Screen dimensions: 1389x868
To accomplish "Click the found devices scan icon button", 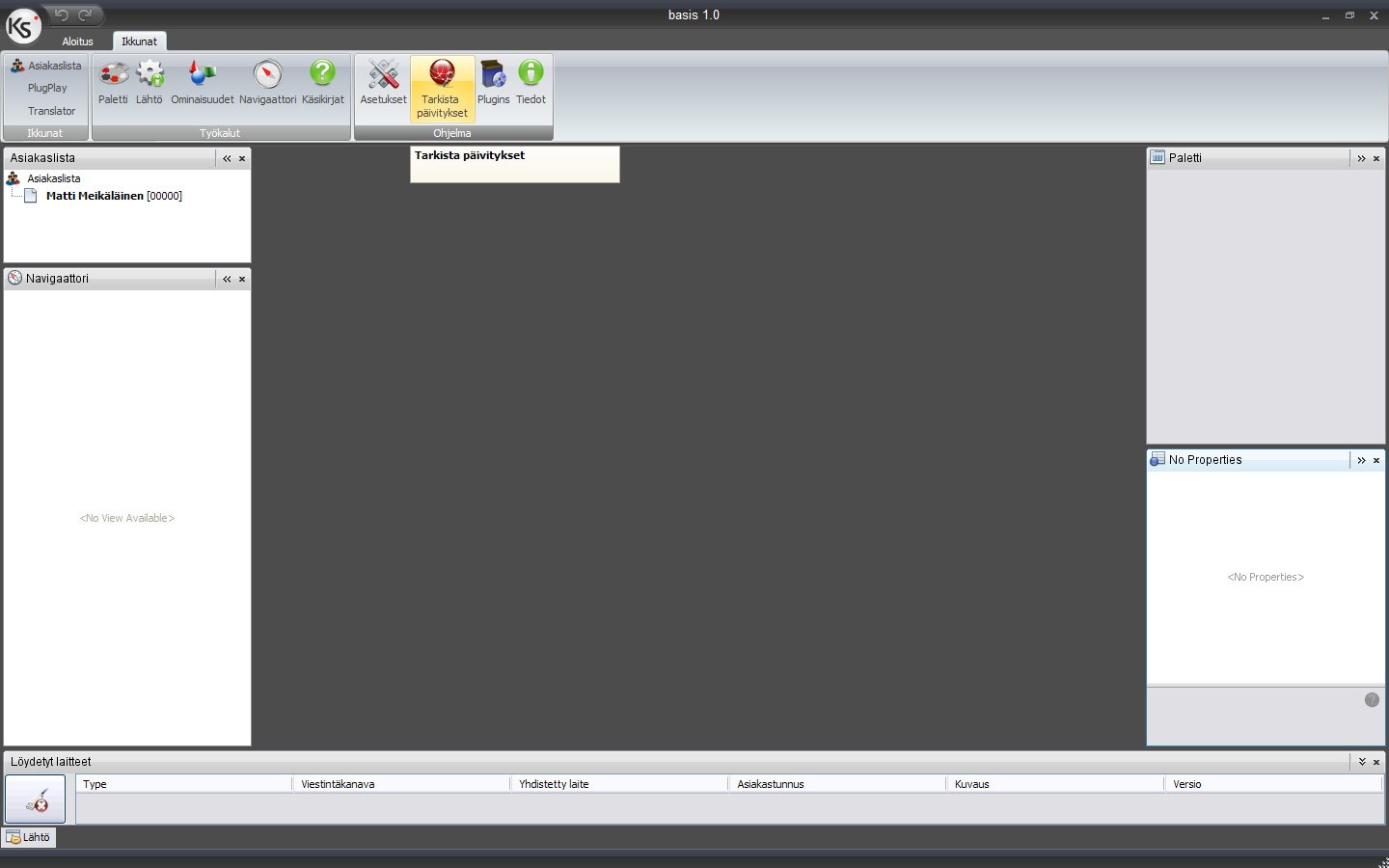I will 36,800.
